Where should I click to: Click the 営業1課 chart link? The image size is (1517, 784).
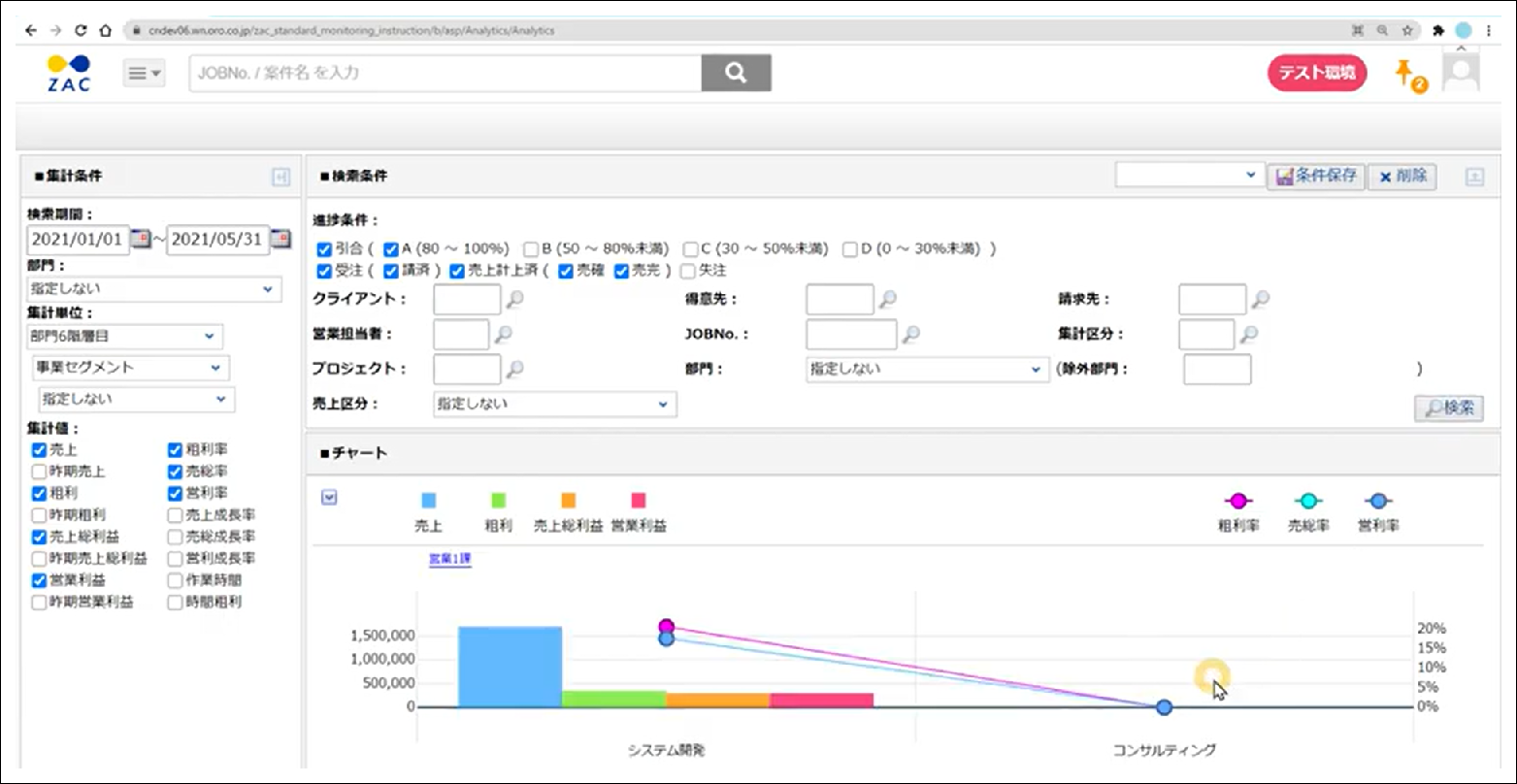[x=449, y=559]
